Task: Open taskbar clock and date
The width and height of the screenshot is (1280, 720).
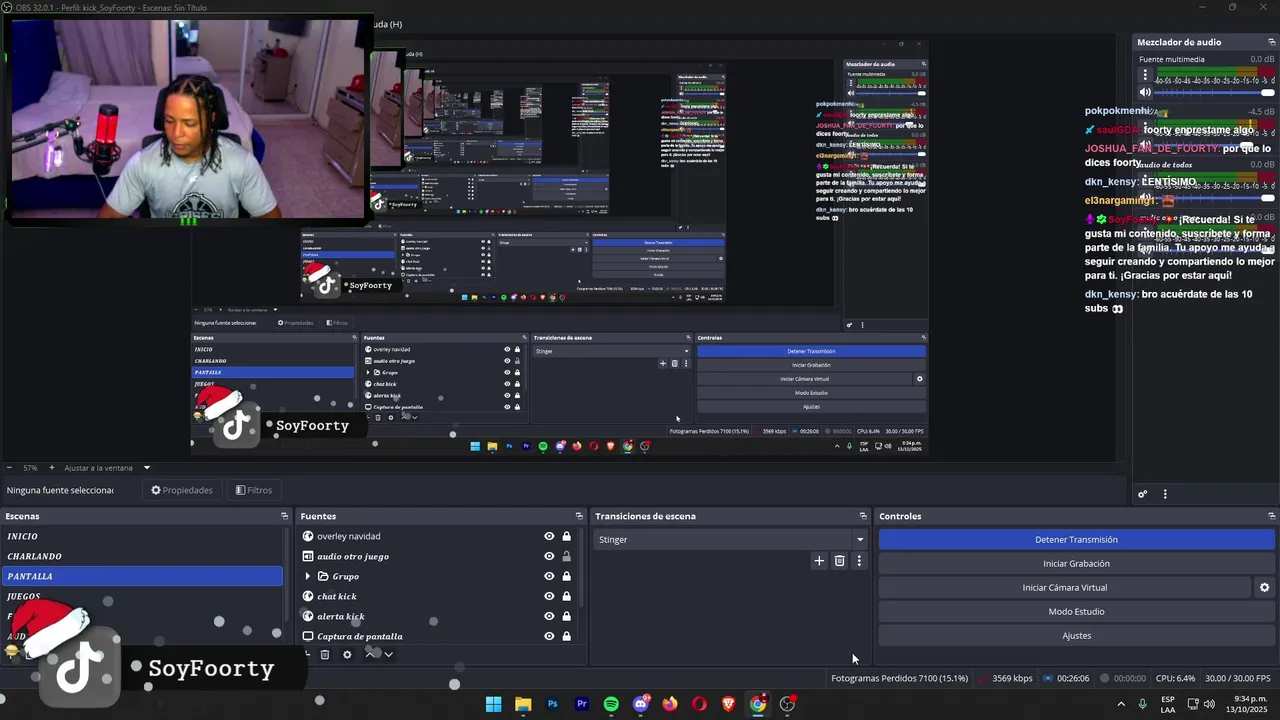Action: coord(1249,704)
